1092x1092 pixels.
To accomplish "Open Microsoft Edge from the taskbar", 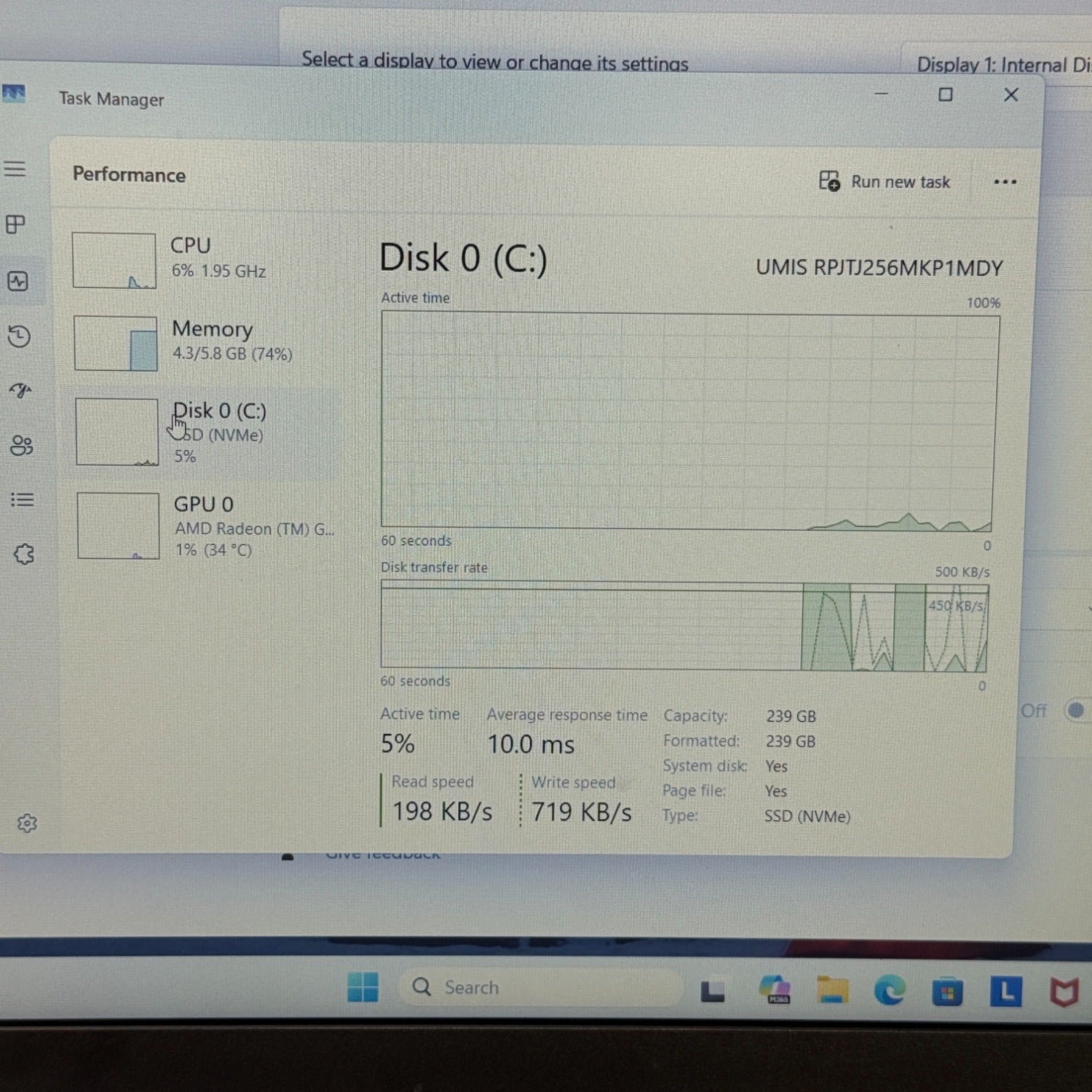I will click(x=889, y=991).
